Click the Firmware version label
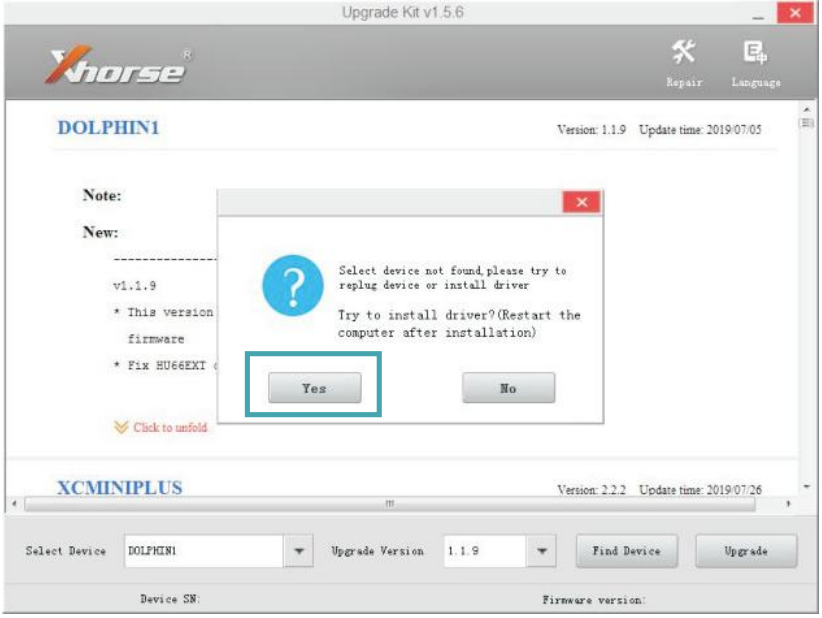Screen dimensions: 822x618 coord(594,600)
